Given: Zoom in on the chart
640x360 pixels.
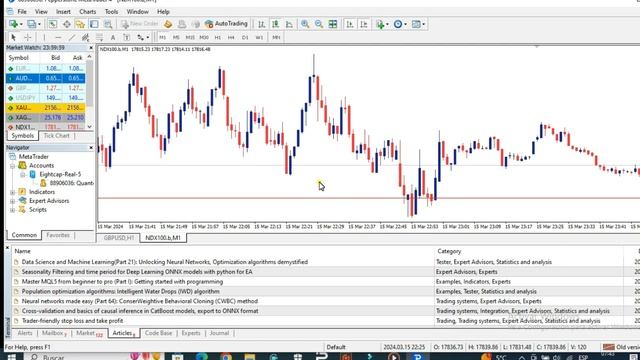Looking at the screenshot, I should [x=305, y=24].
